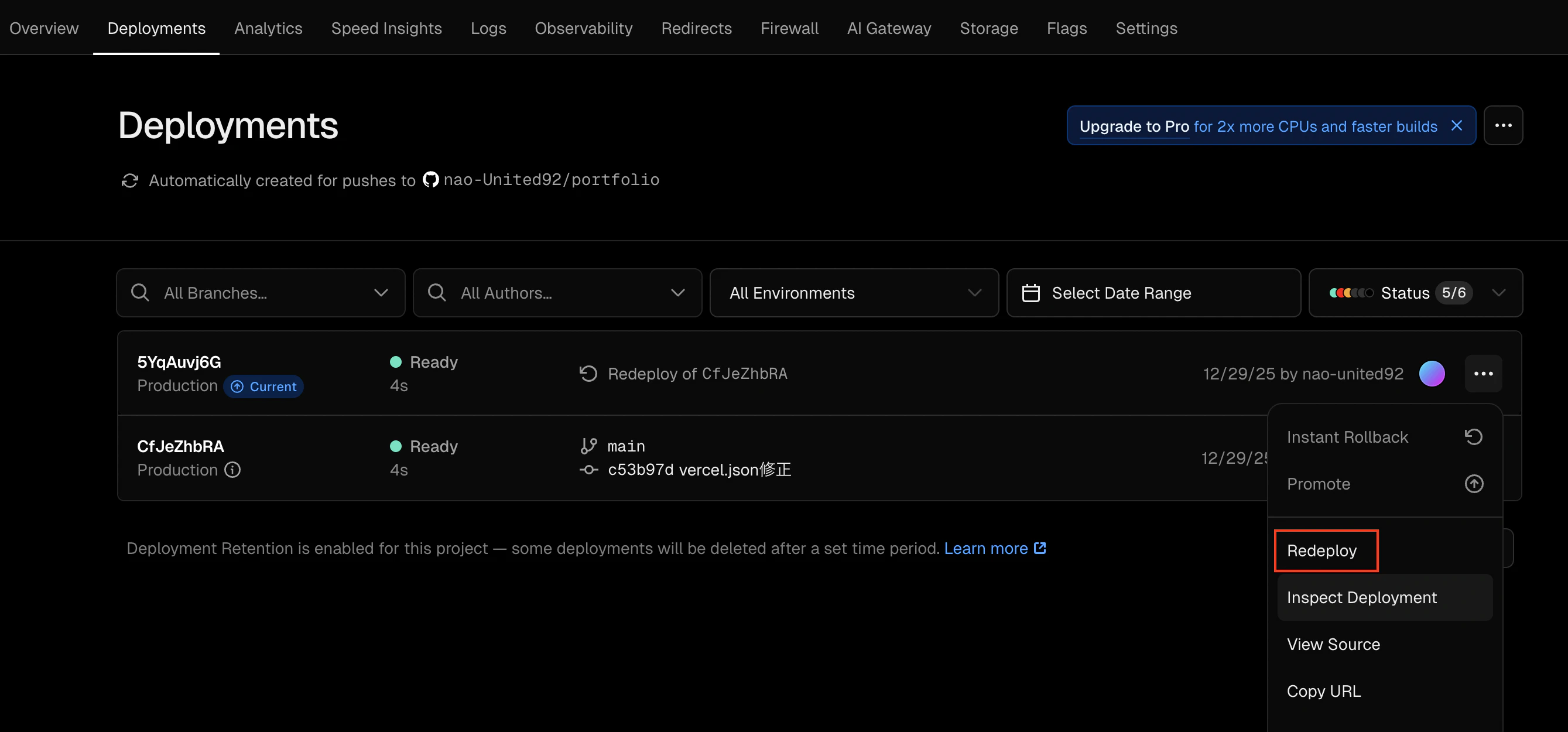Click the Deployments page heading
Screen dimensions: 1568x732
click(228, 125)
